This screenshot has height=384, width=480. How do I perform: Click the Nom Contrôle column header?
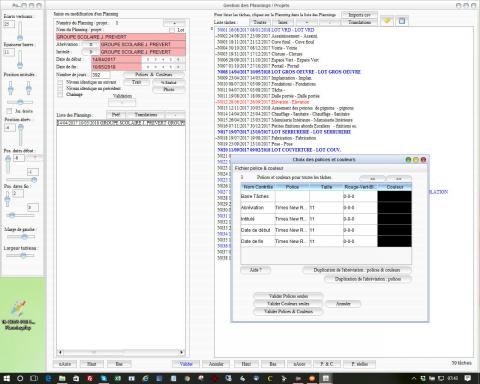258,187
